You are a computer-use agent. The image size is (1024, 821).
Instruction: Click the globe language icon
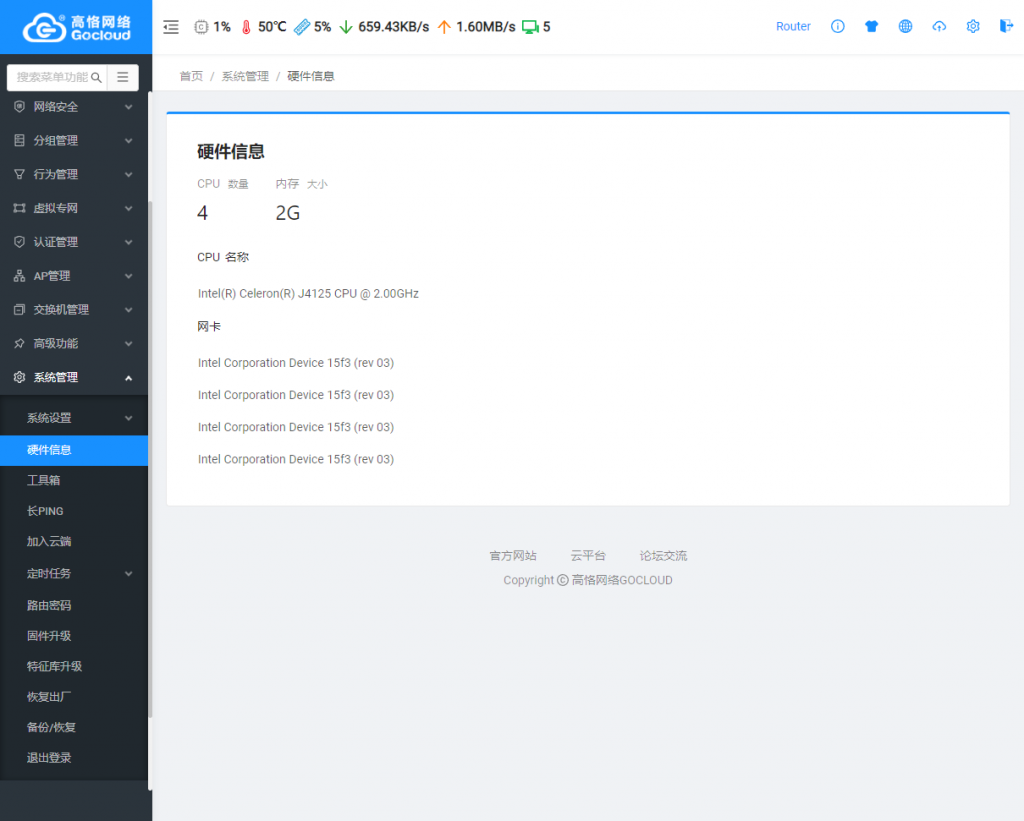[905, 27]
